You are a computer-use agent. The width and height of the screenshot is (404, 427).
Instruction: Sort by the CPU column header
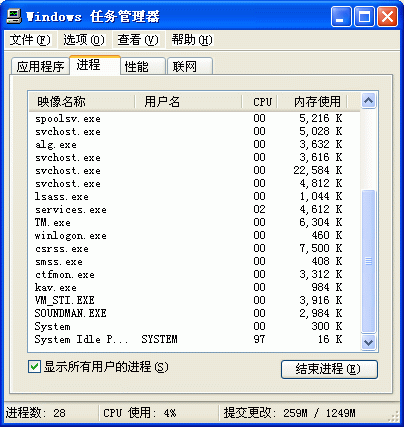260,101
